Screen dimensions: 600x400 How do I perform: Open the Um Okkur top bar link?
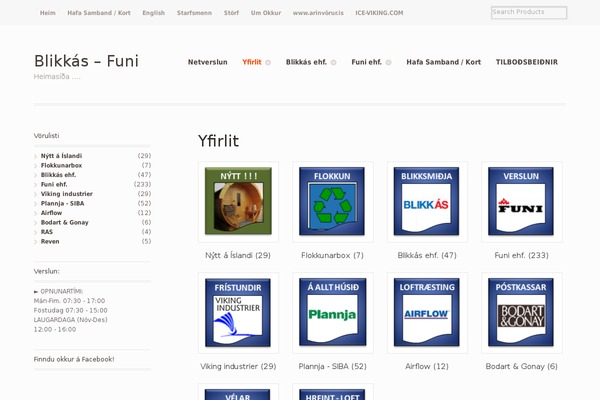tap(266, 13)
